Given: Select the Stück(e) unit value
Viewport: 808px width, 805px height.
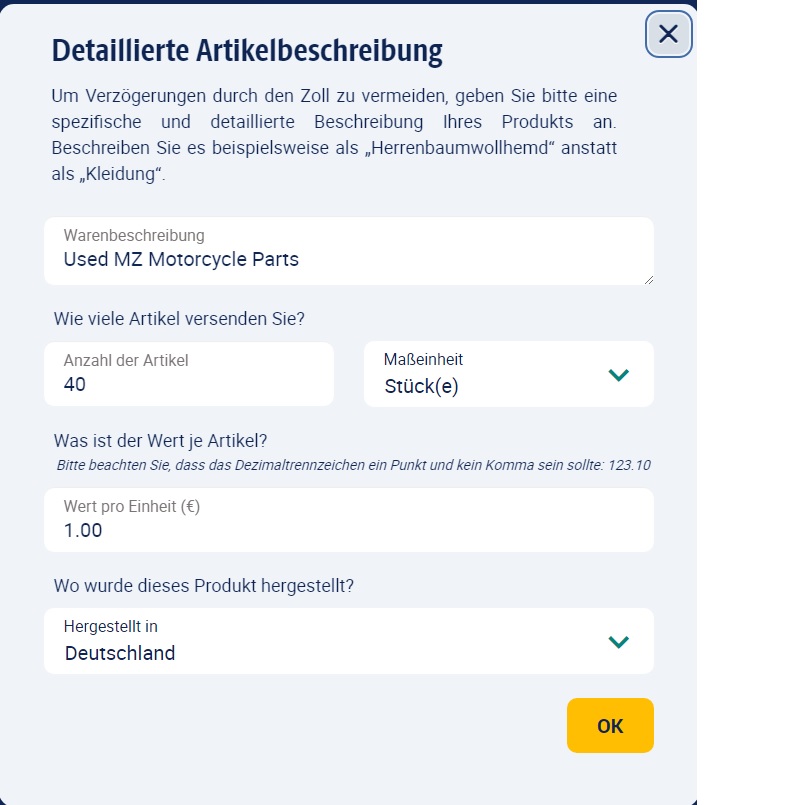Looking at the screenshot, I should [x=421, y=386].
